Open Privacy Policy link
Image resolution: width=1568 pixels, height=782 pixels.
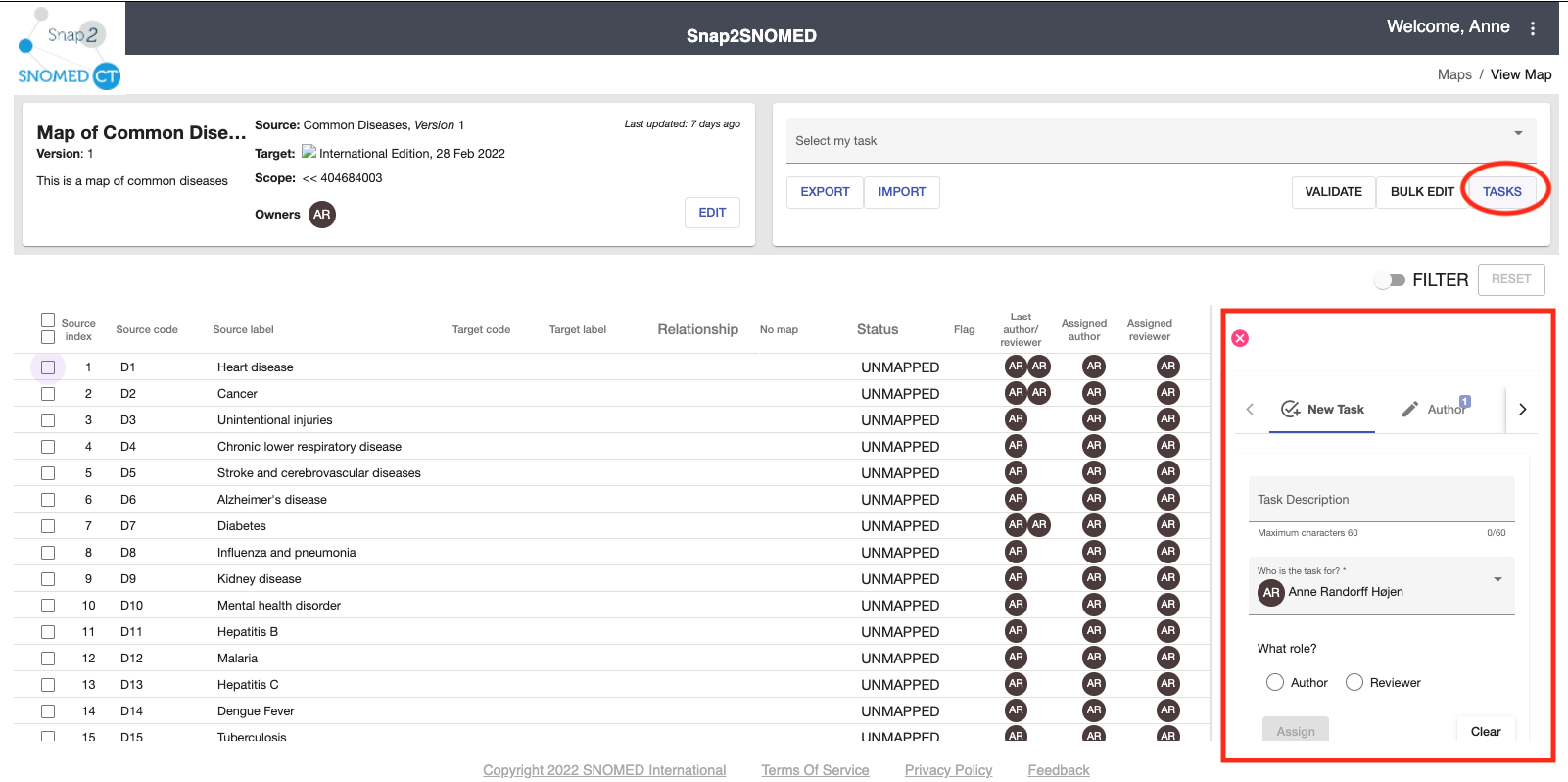click(948, 770)
